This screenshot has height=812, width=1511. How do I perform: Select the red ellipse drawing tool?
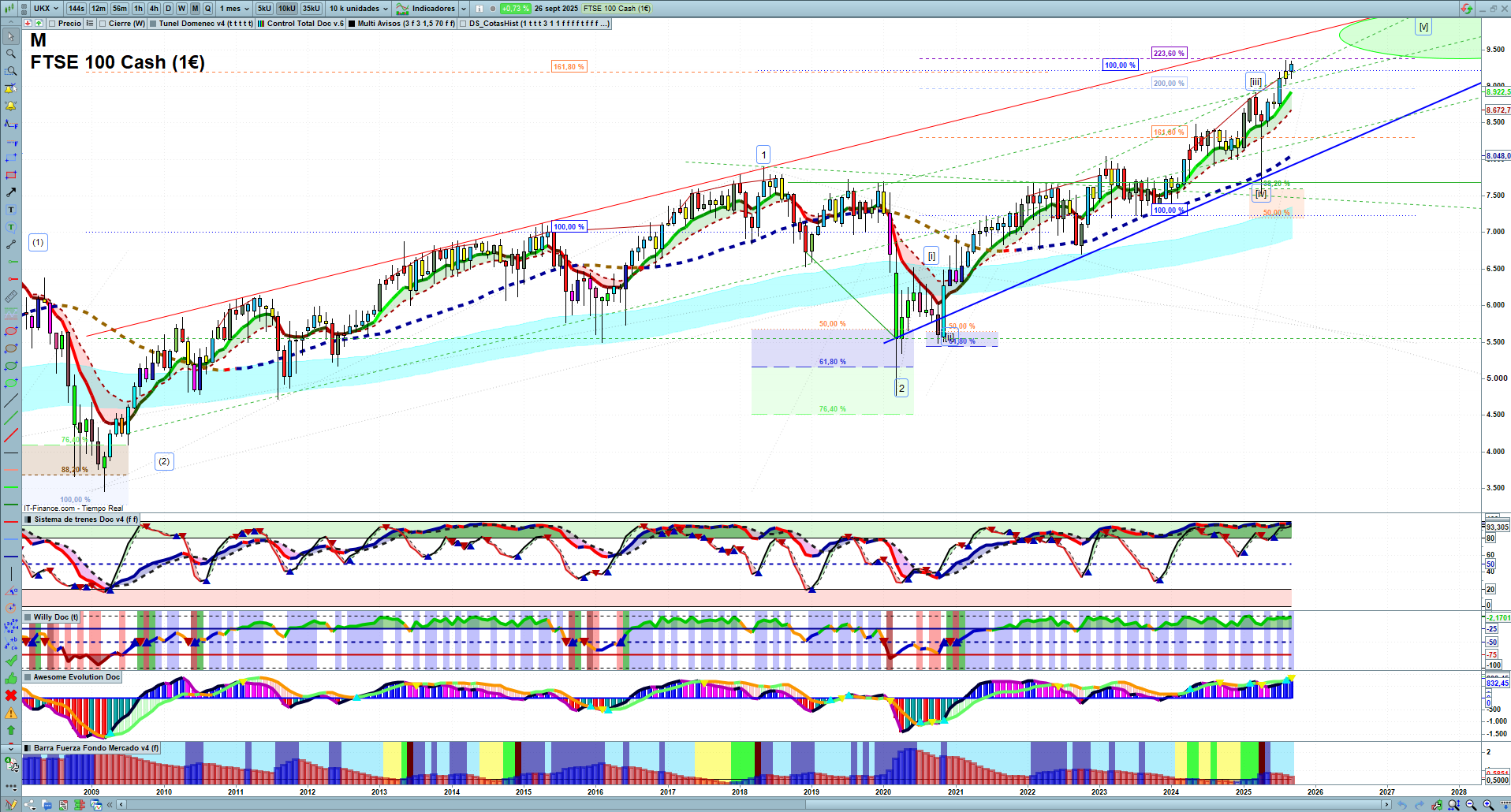point(11,331)
